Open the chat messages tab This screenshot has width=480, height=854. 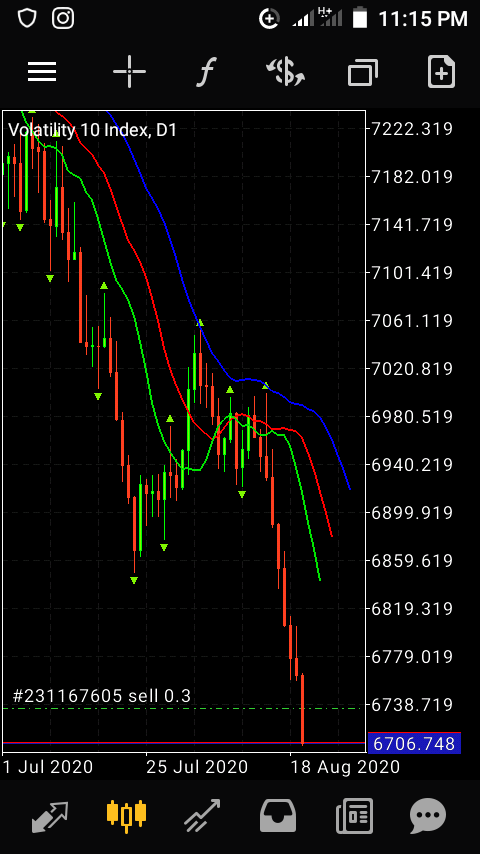[428, 816]
